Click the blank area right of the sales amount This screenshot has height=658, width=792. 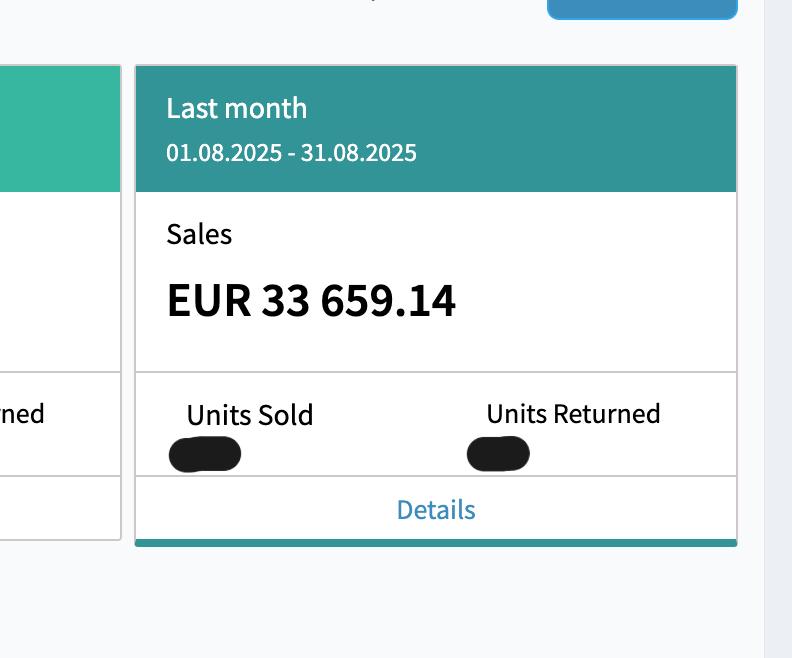pyautogui.click(x=600, y=300)
